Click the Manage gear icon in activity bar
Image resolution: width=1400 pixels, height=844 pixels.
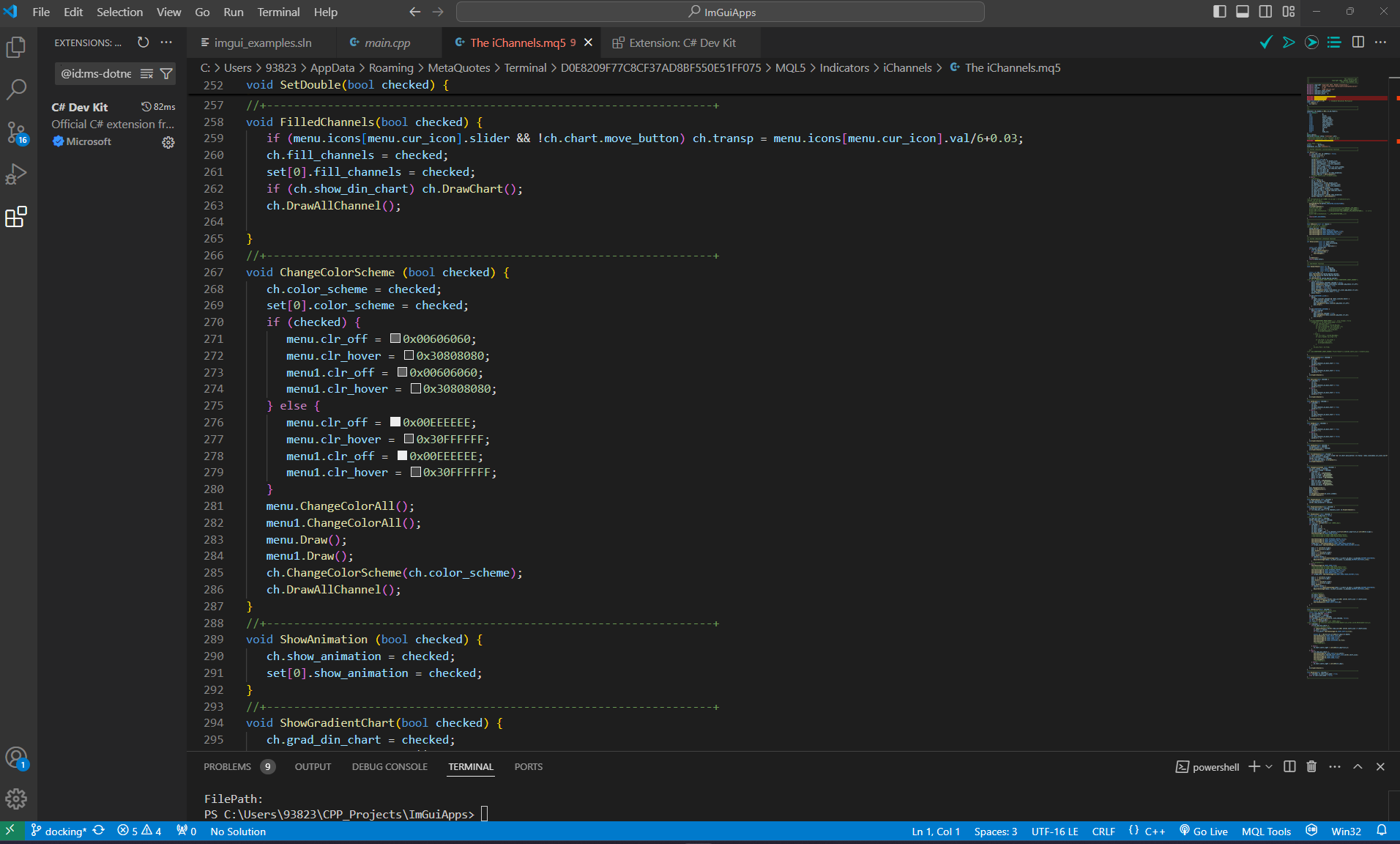pyautogui.click(x=16, y=799)
